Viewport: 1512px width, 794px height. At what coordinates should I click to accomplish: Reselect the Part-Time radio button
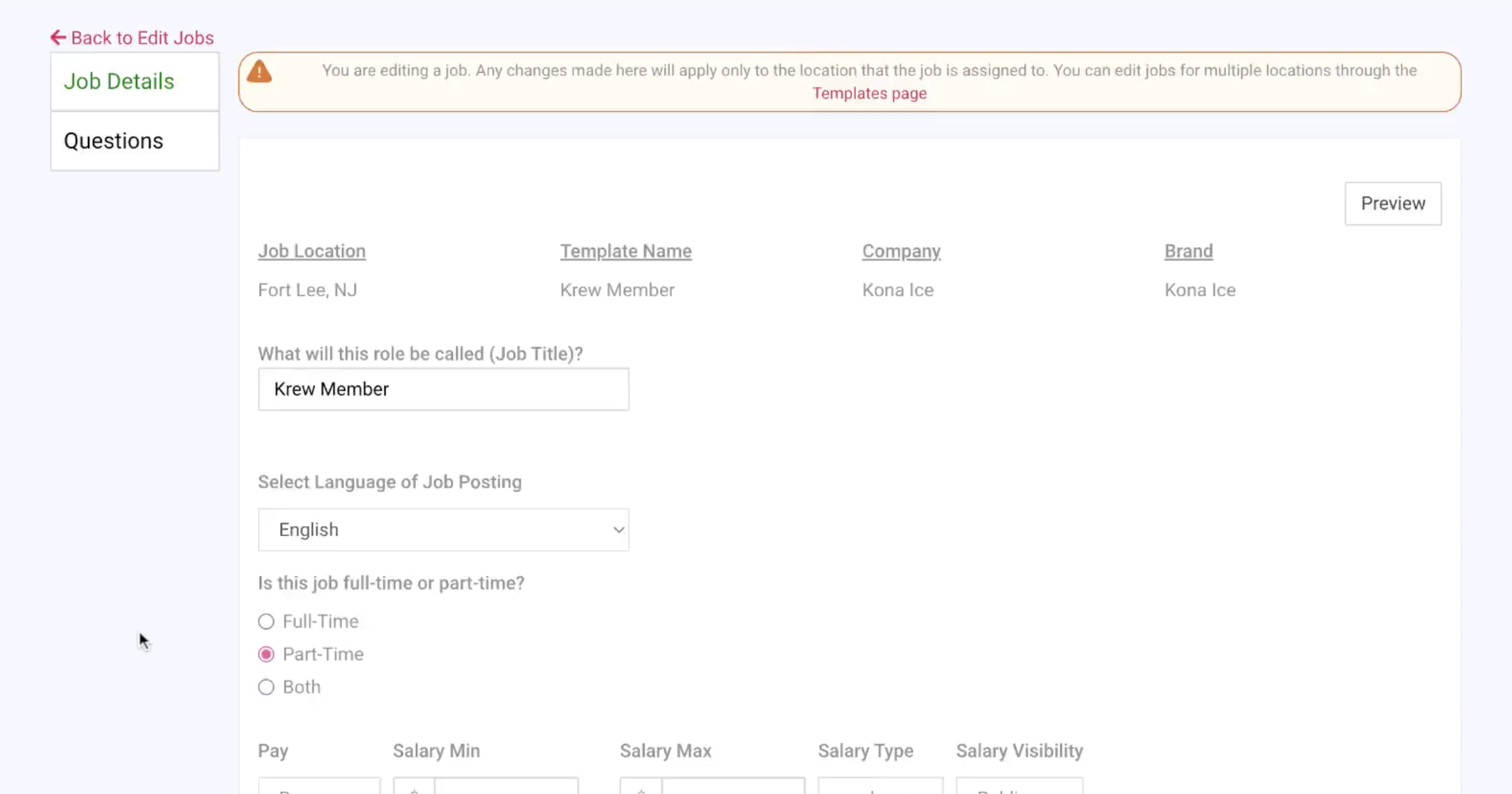pyautogui.click(x=266, y=654)
